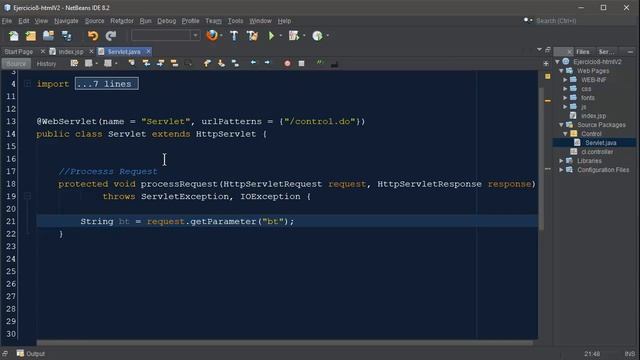This screenshot has width=640, height=360.
Task: Click the Undo arrow icon
Action: [x=93, y=36]
